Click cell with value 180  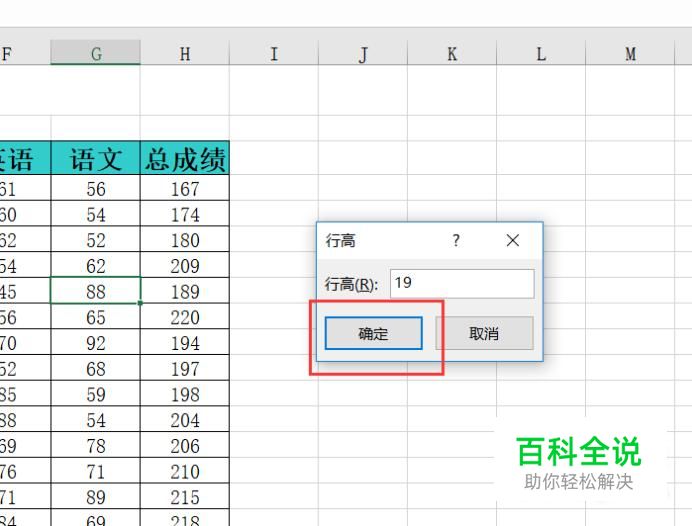point(185,240)
